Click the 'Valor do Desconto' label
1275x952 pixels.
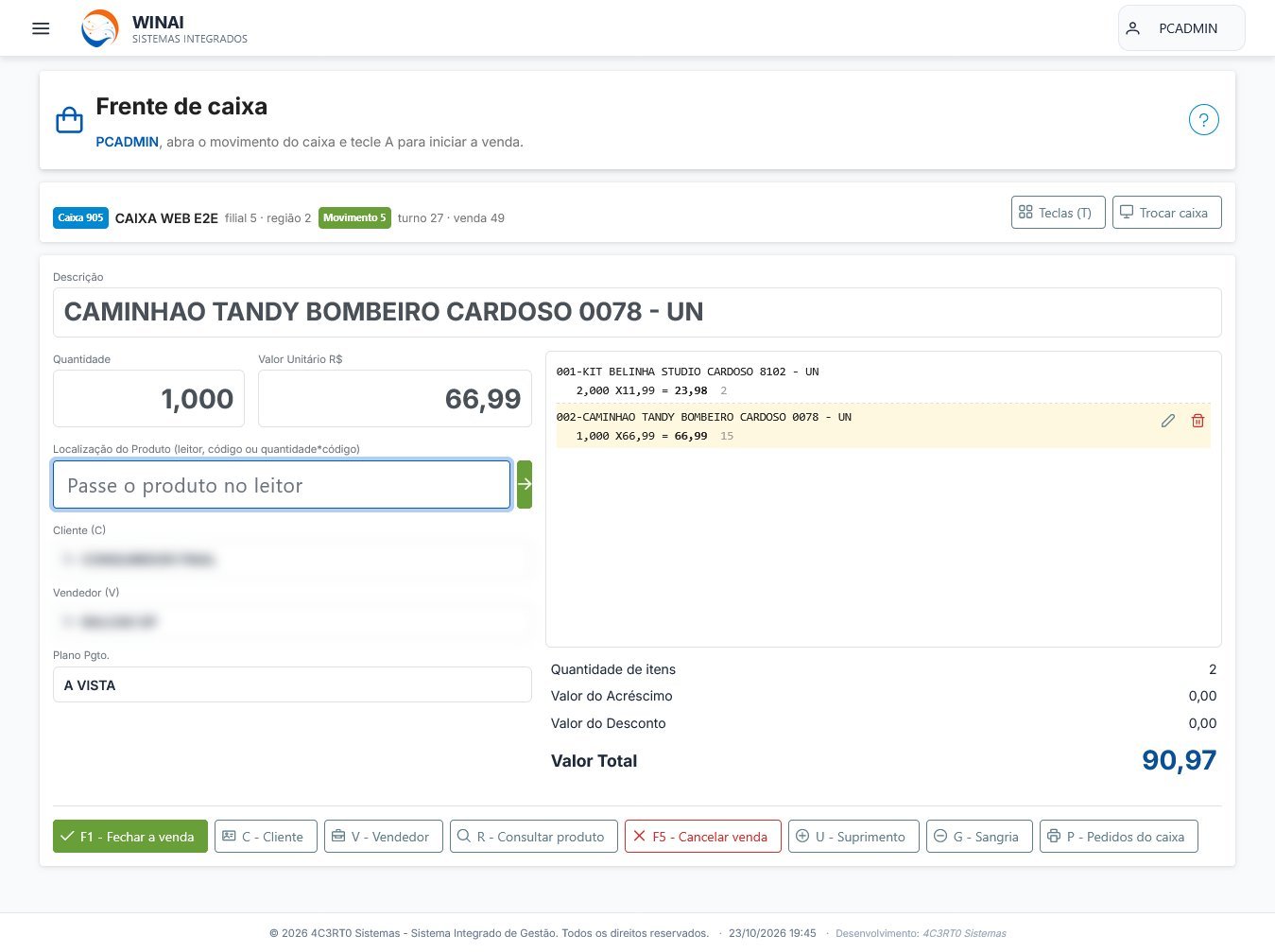point(609,723)
